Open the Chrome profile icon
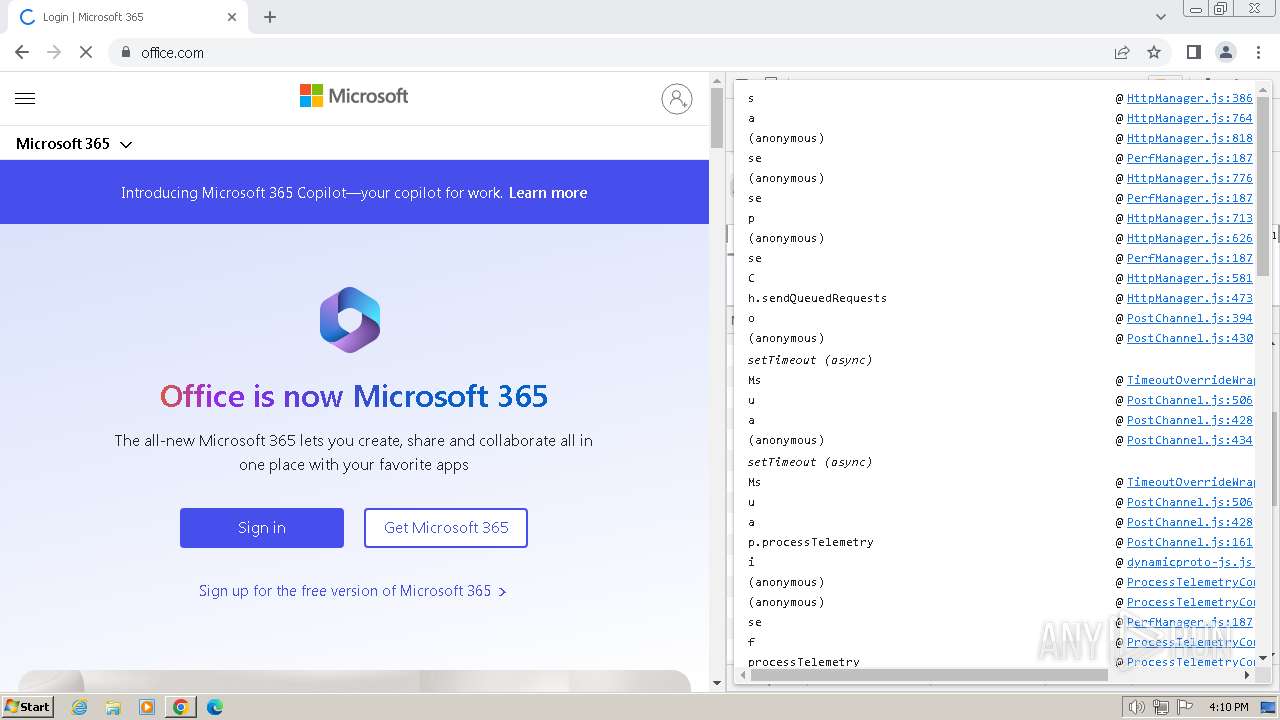The height and width of the screenshot is (720, 1280). coord(1226,52)
